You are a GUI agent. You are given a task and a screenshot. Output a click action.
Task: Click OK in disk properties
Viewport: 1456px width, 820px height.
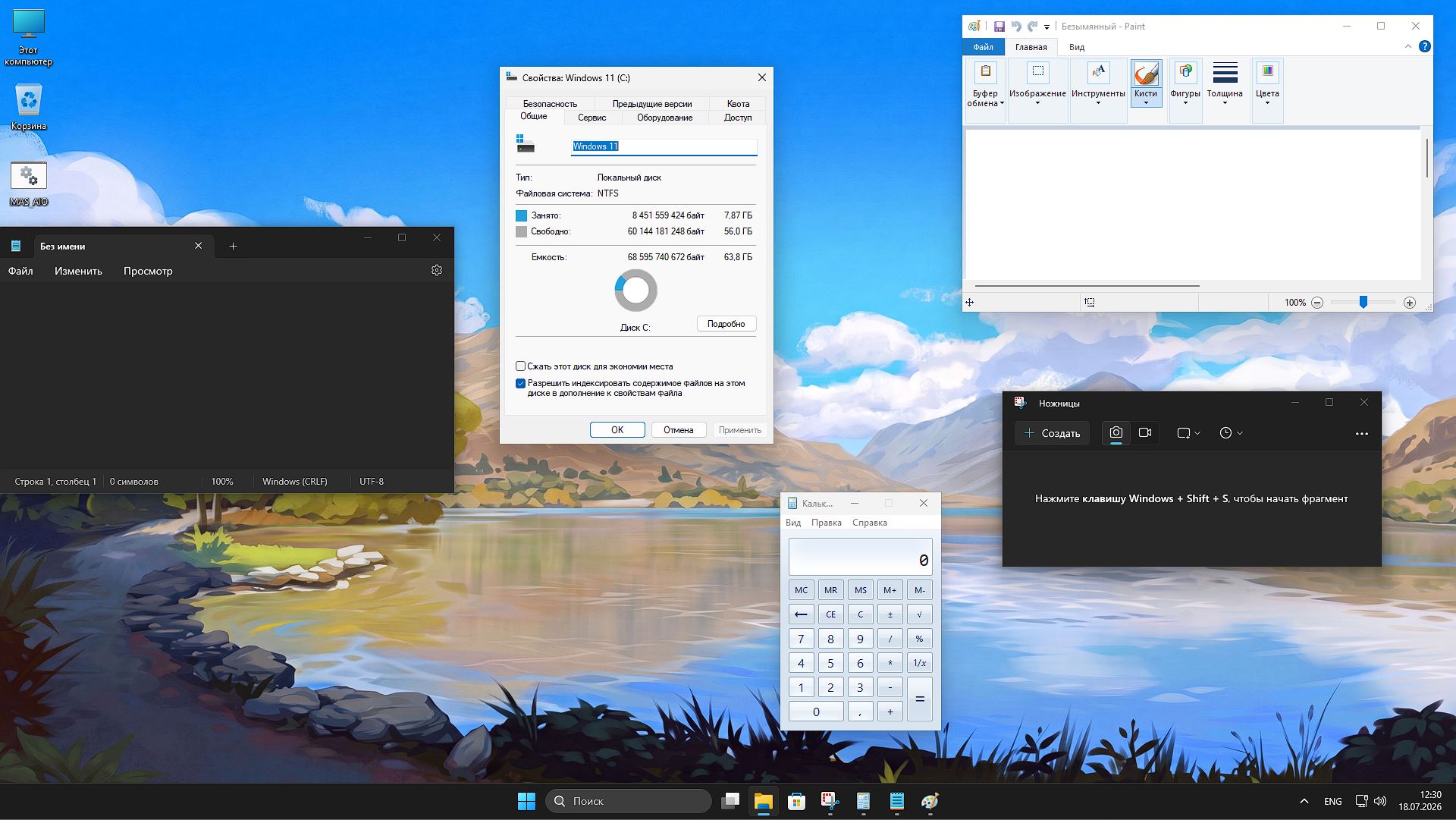pyautogui.click(x=617, y=430)
